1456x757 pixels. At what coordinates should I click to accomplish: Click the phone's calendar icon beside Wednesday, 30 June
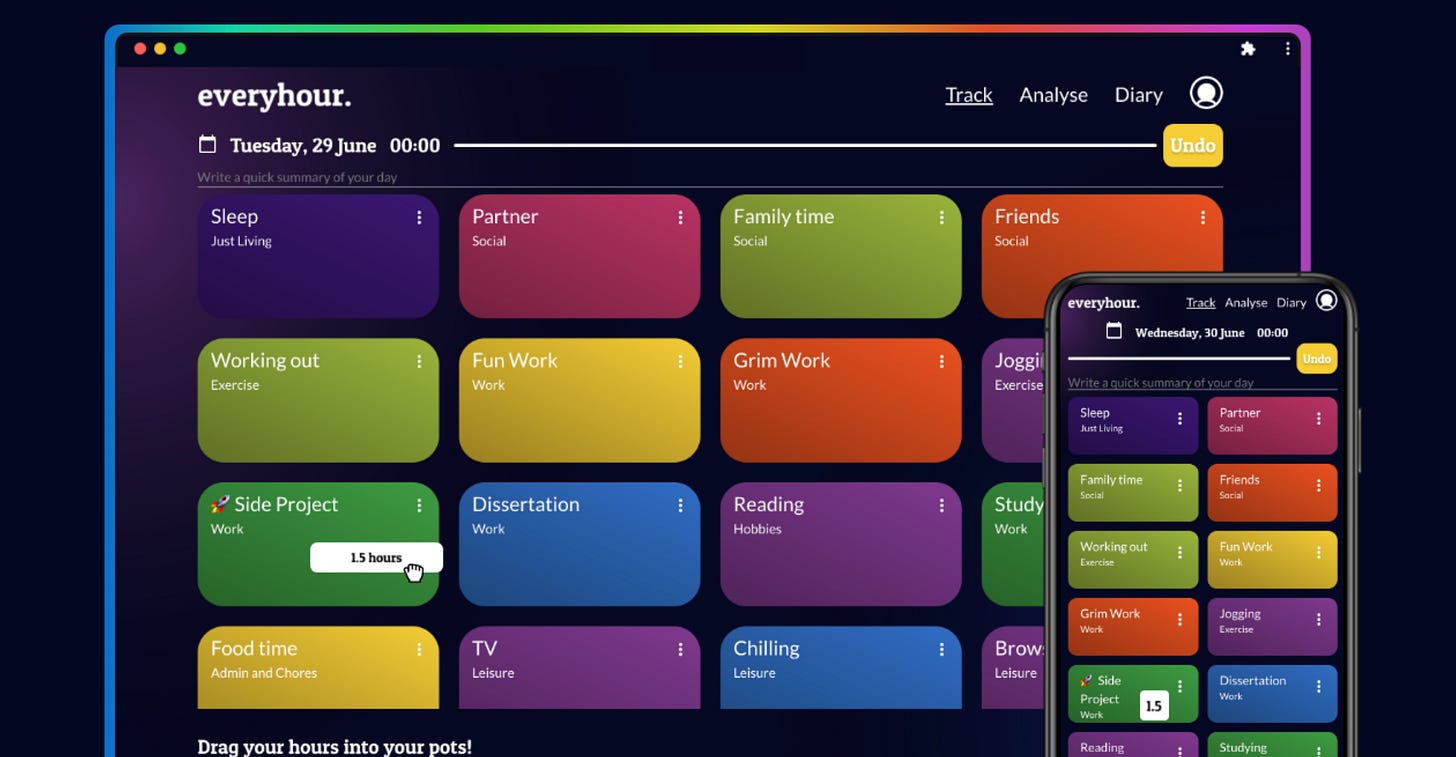click(x=1114, y=331)
